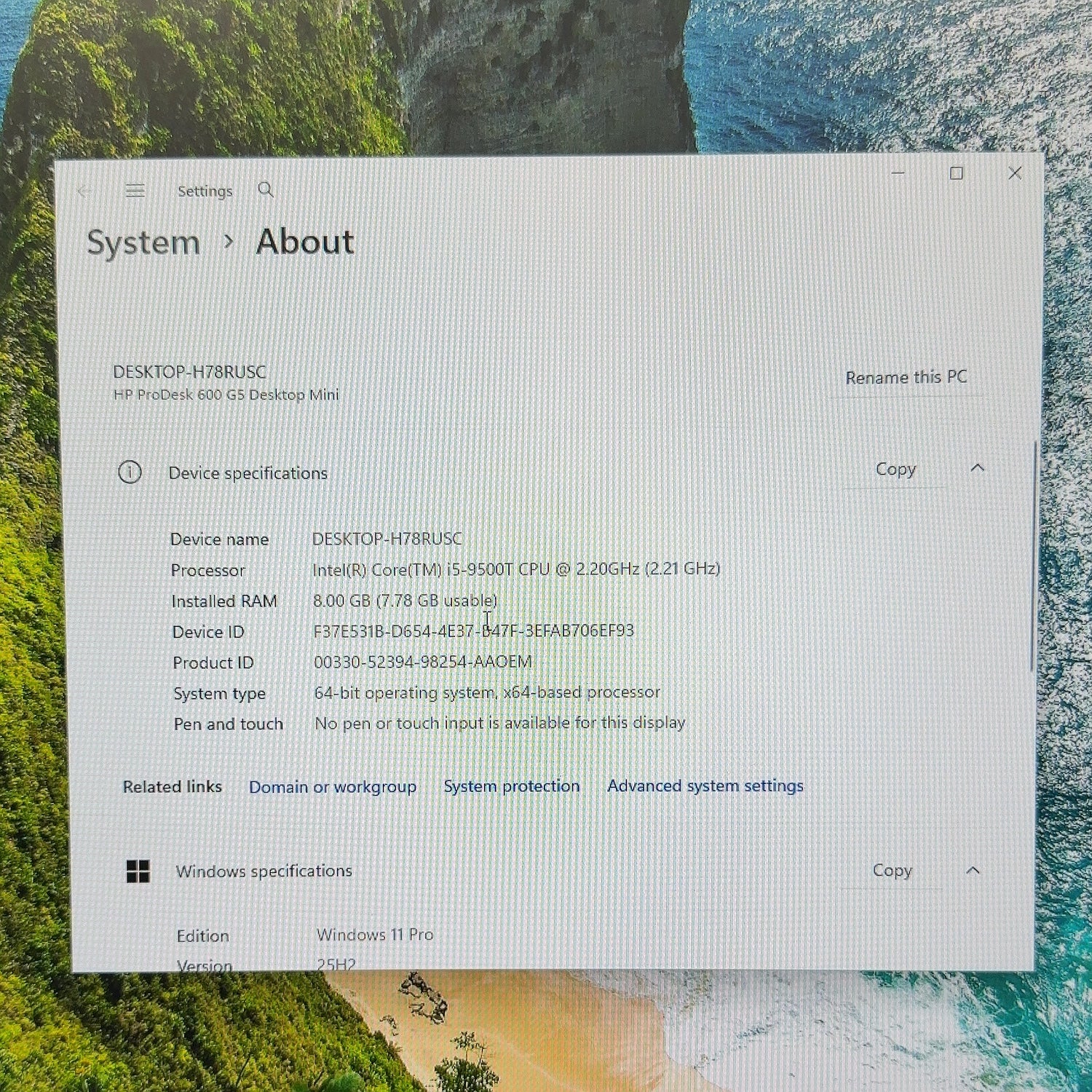
Task: Click the System breadcrumb
Action: pyautogui.click(x=143, y=242)
